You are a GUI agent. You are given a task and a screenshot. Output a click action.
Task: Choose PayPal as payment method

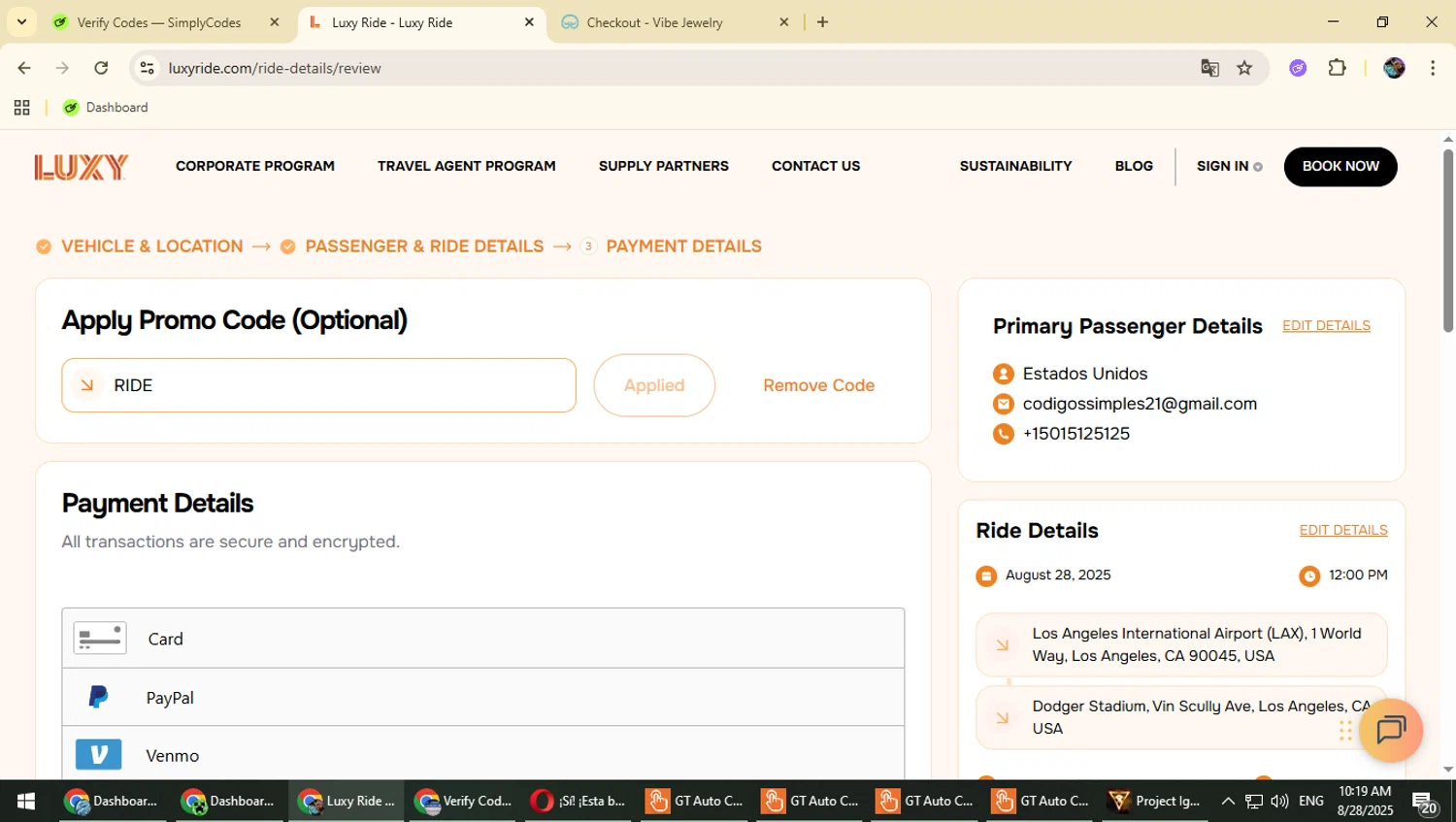(x=483, y=697)
